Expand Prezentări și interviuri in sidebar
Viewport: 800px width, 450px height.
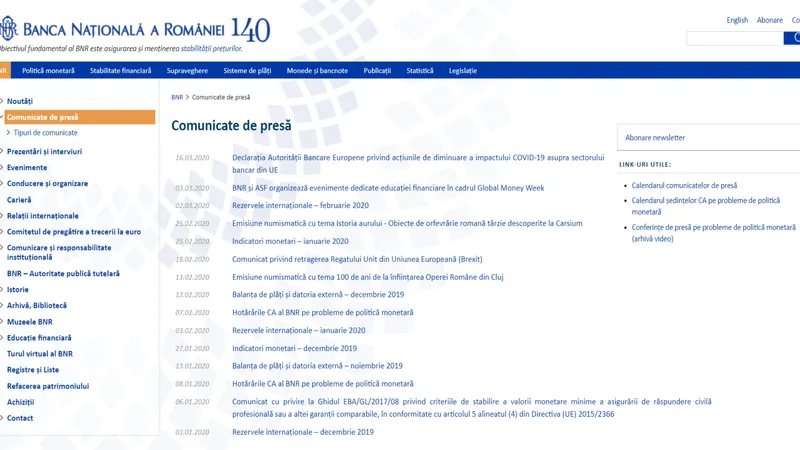(44, 152)
